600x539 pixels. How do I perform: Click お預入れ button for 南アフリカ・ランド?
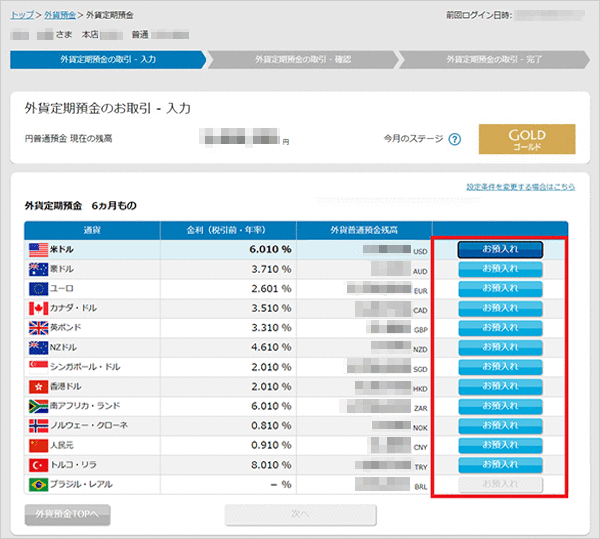tap(500, 406)
